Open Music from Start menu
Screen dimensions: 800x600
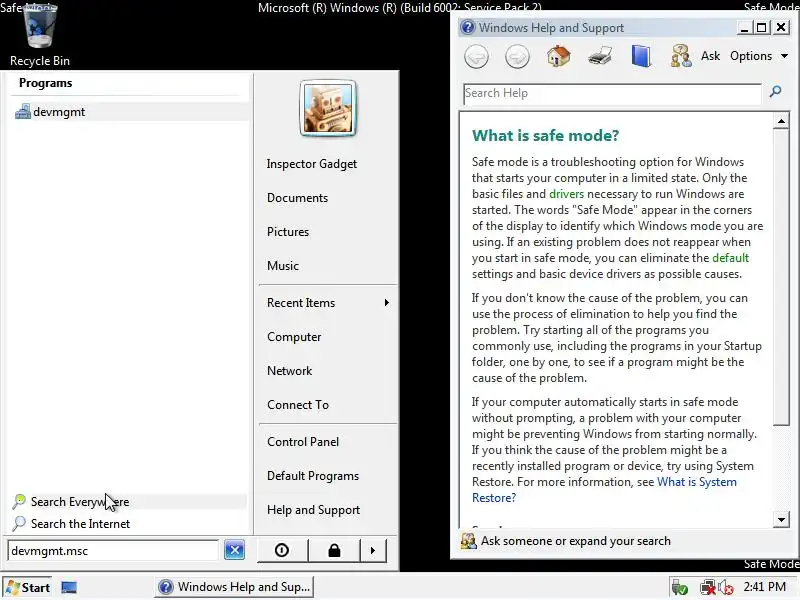click(283, 266)
